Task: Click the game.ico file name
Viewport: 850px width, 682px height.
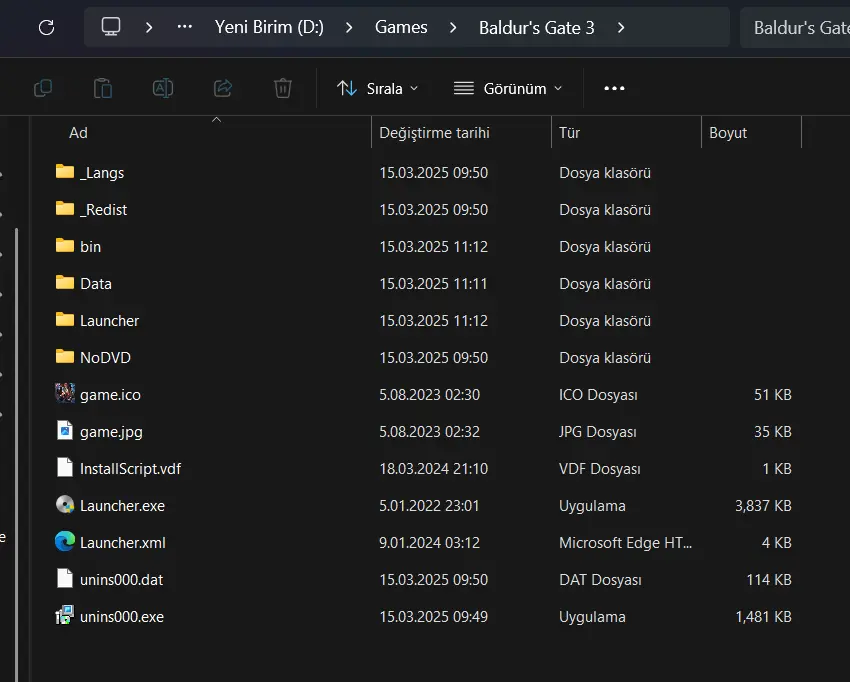Action: point(111,395)
